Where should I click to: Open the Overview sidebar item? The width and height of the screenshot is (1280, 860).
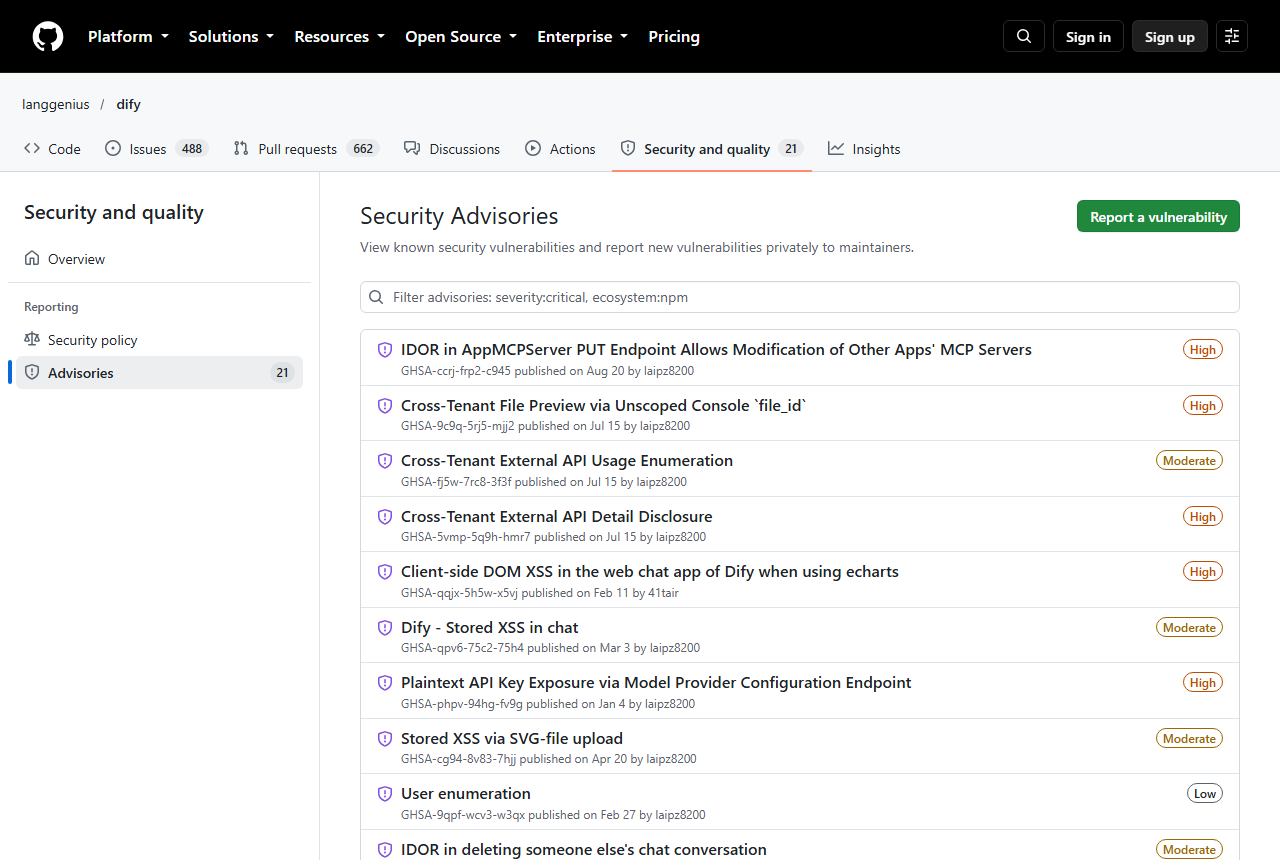coord(160,259)
